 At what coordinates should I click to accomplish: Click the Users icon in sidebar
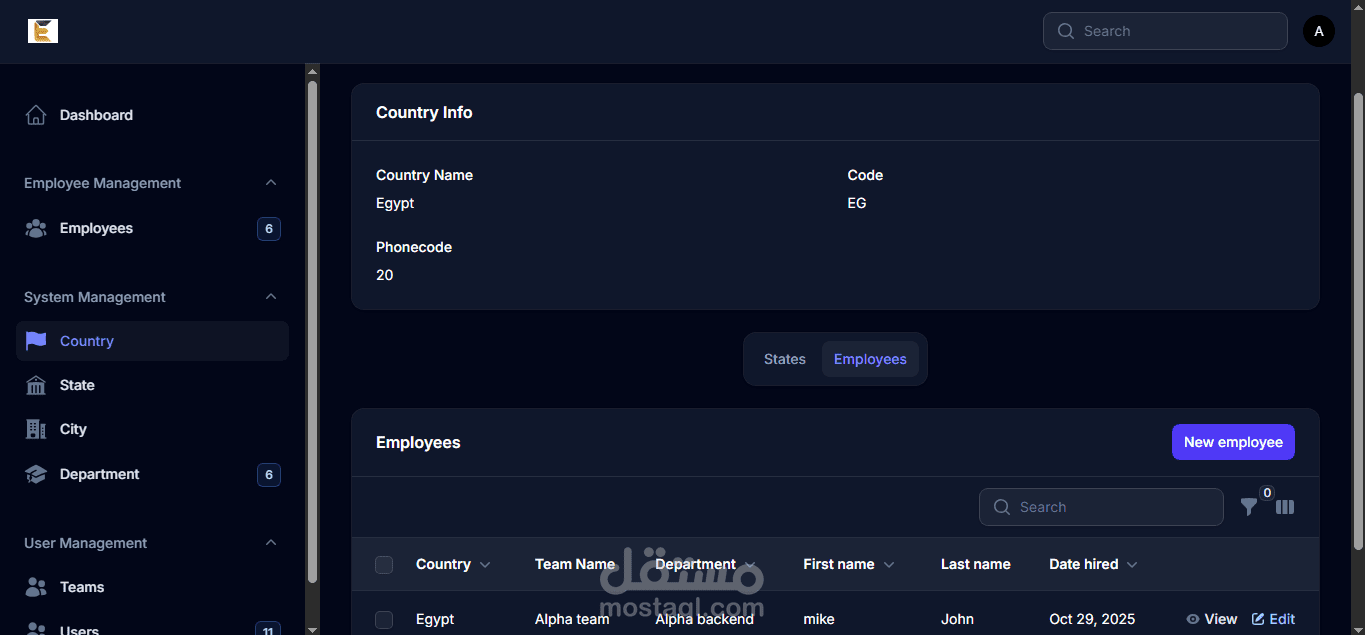(x=36, y=630)
